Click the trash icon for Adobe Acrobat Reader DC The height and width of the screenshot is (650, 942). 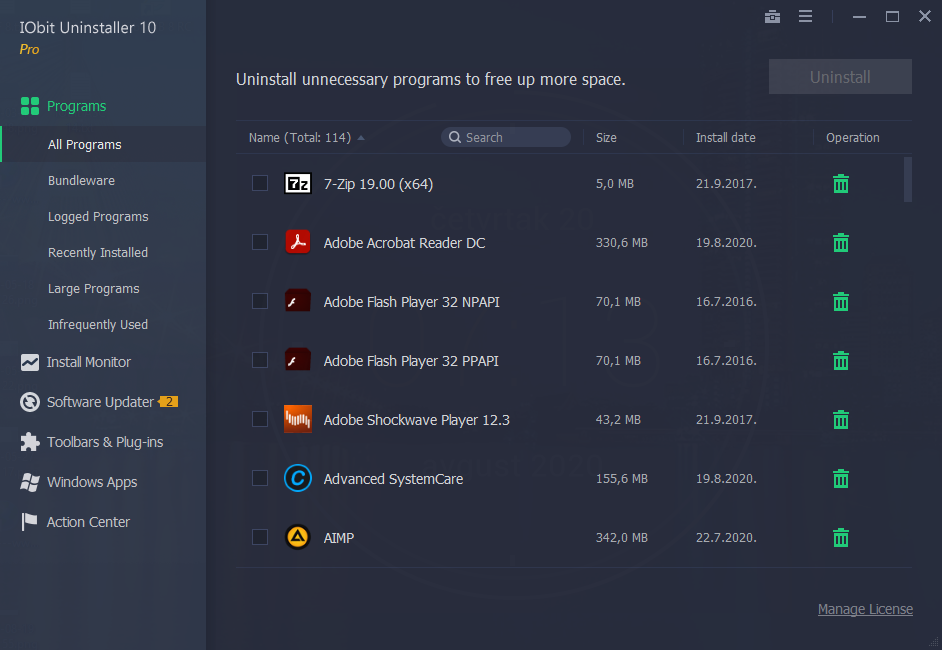[x=840, y=243]
